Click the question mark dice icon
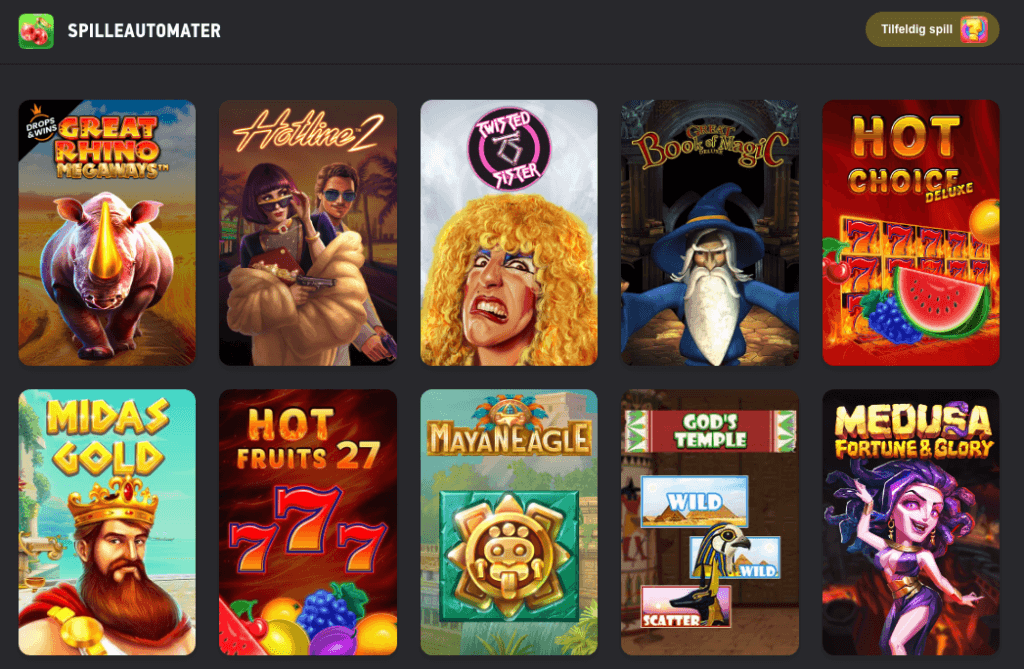This screenshot has height=669, width=1024. coord(974,29)
